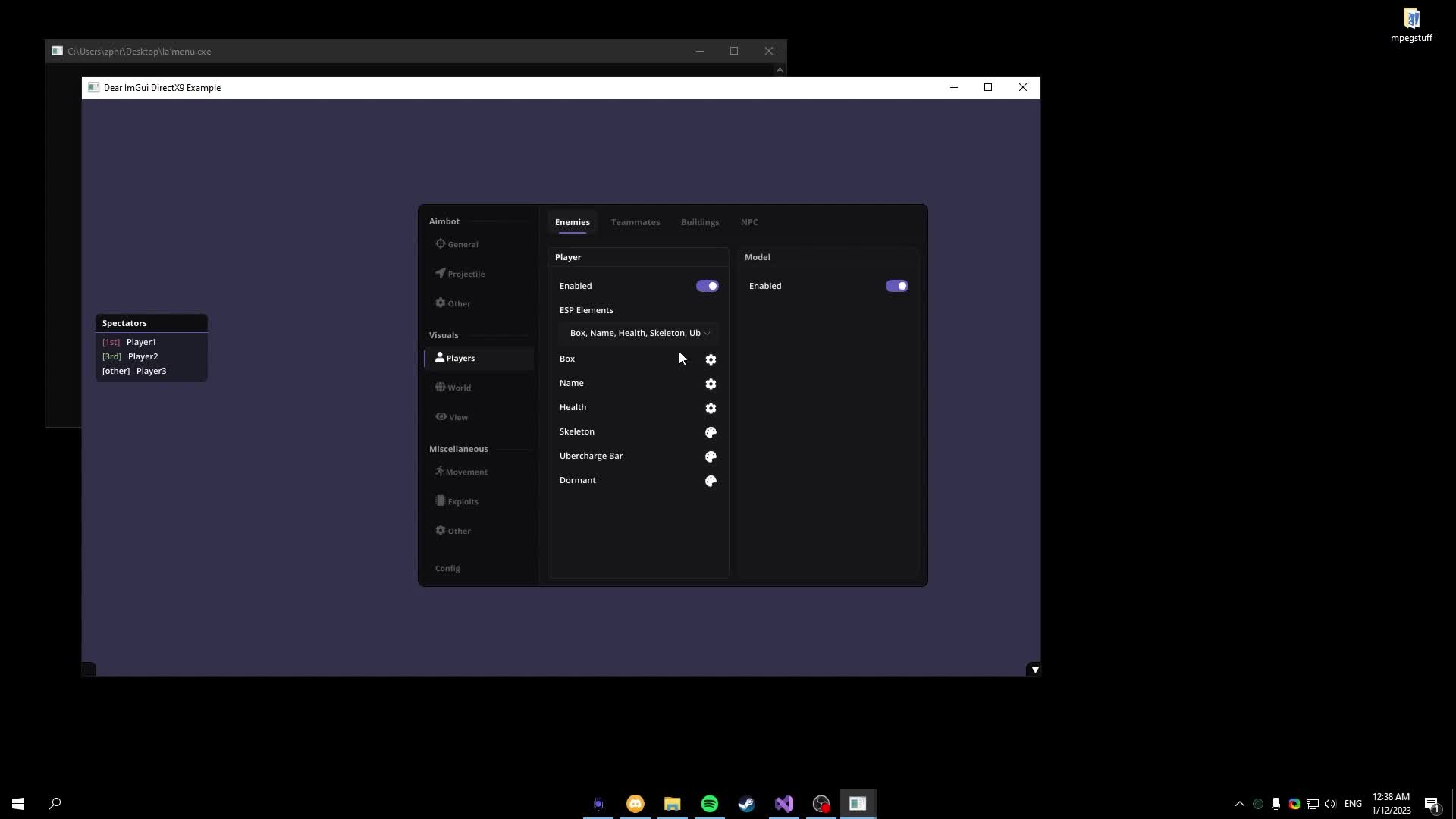This screenshot has width=1456, height=819.
Task: Disable Model Enabled toggle
Action: pyautogui.click(x=896, y=286)
